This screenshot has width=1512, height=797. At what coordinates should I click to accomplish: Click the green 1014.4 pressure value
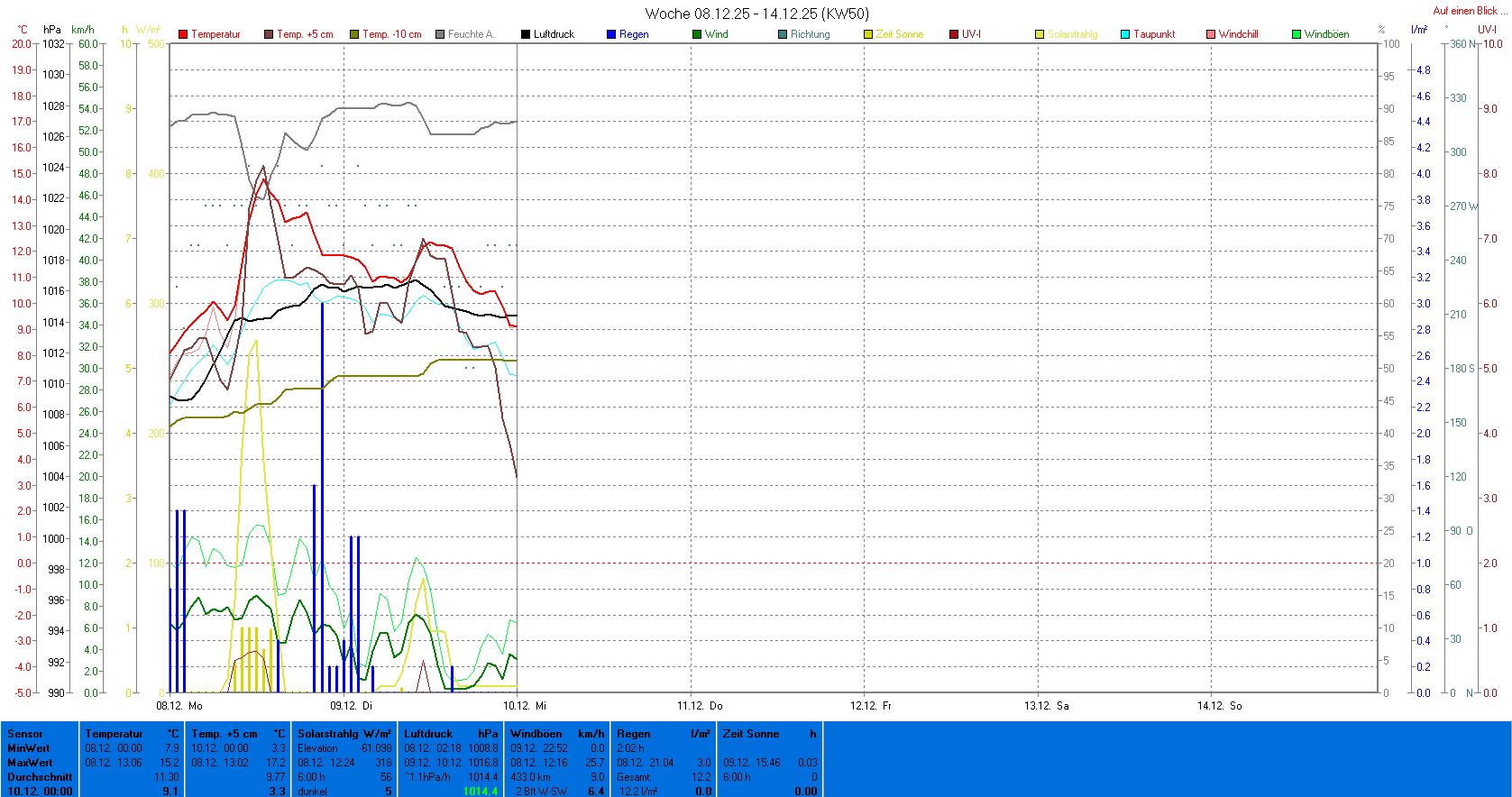[x=480, y=792]
